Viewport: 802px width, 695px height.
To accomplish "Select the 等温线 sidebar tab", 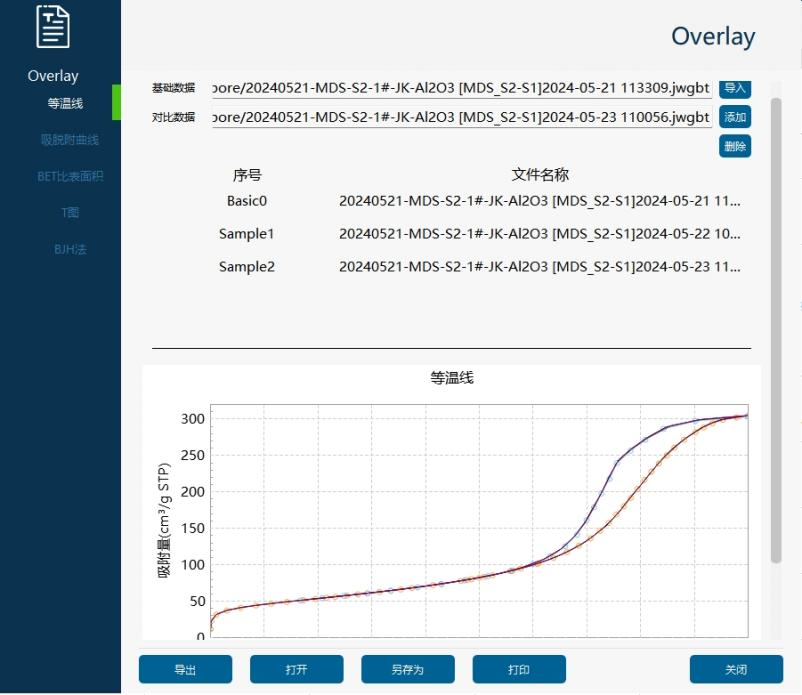I will (65, 103).
